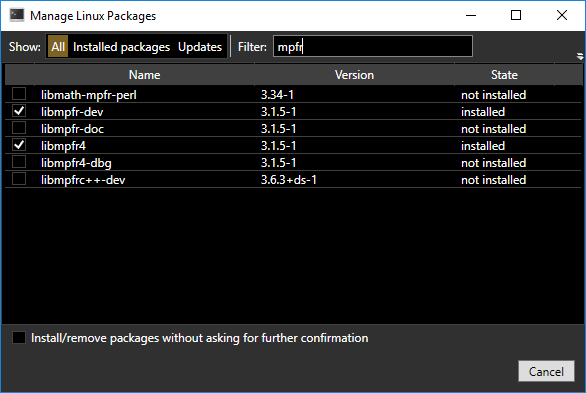Click the Filter text field
586x393 pixels.
pyautogui.click(x=373, y=46)
